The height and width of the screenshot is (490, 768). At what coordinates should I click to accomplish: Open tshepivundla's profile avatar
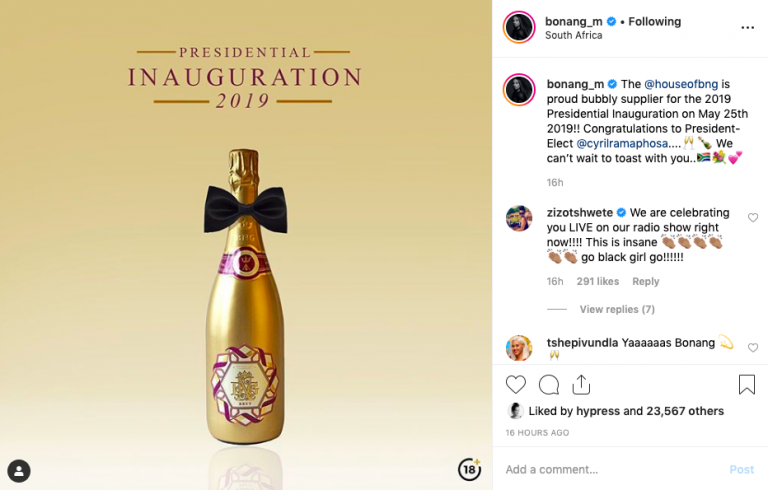(519, 347)
